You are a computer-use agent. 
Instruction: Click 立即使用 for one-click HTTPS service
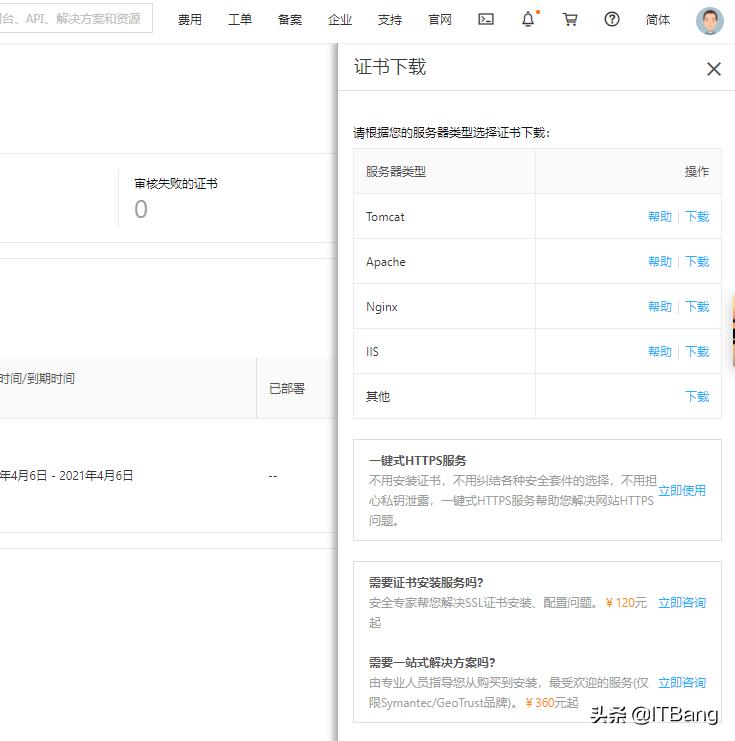point(682,491)
